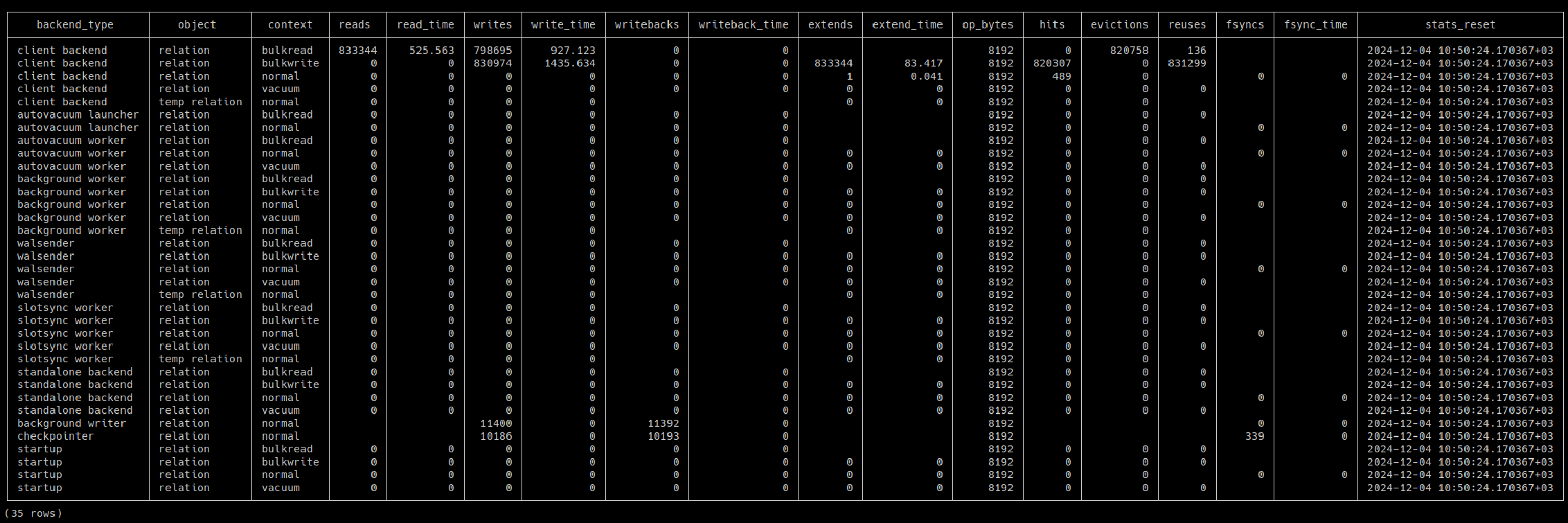Click the stats_reset column header

(1460, 25)
